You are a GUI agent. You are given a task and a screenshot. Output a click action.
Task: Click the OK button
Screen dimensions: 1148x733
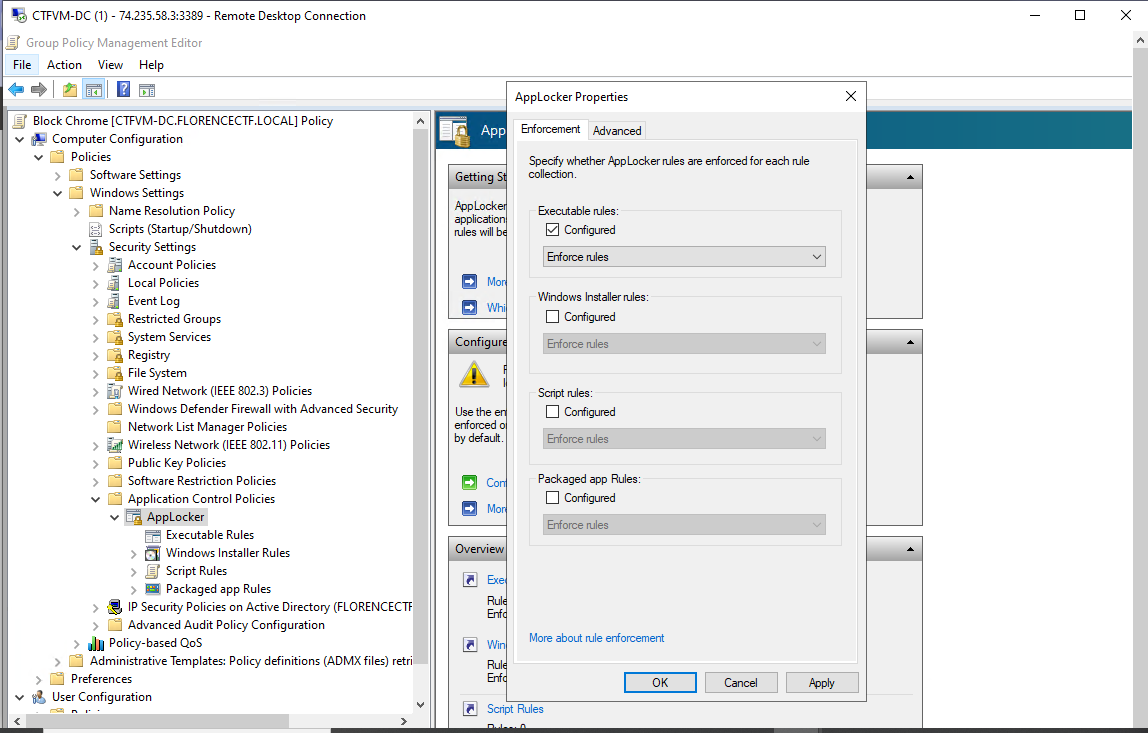(660, 682)
